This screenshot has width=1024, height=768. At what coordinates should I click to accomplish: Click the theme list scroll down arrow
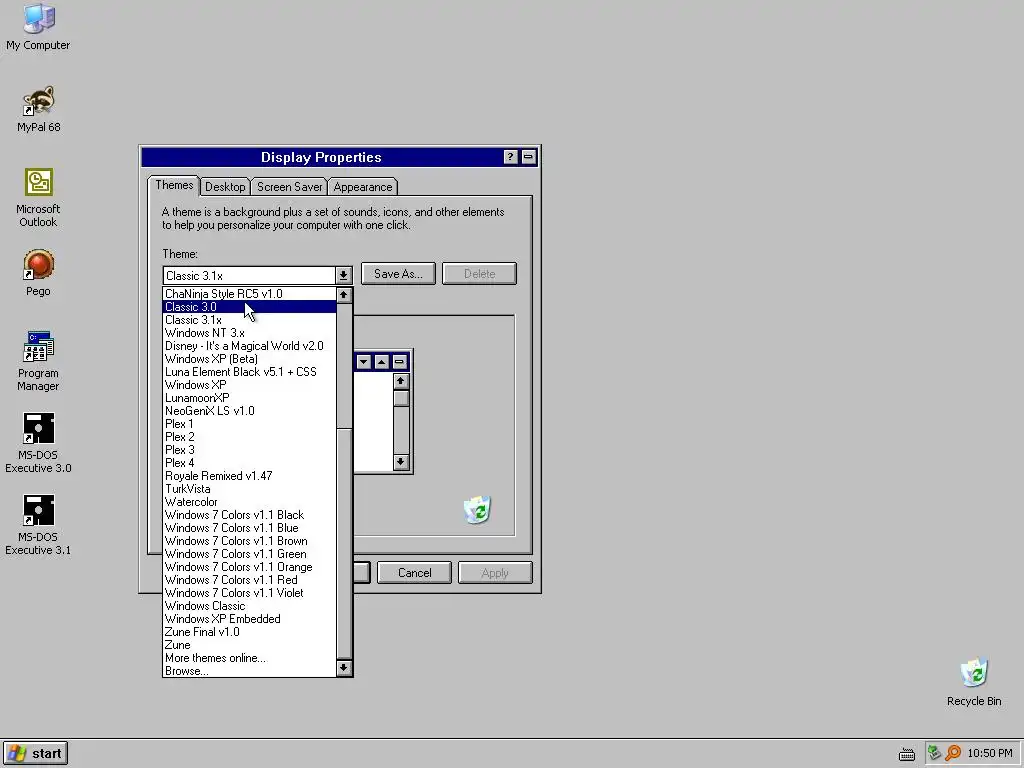[344, 668]
